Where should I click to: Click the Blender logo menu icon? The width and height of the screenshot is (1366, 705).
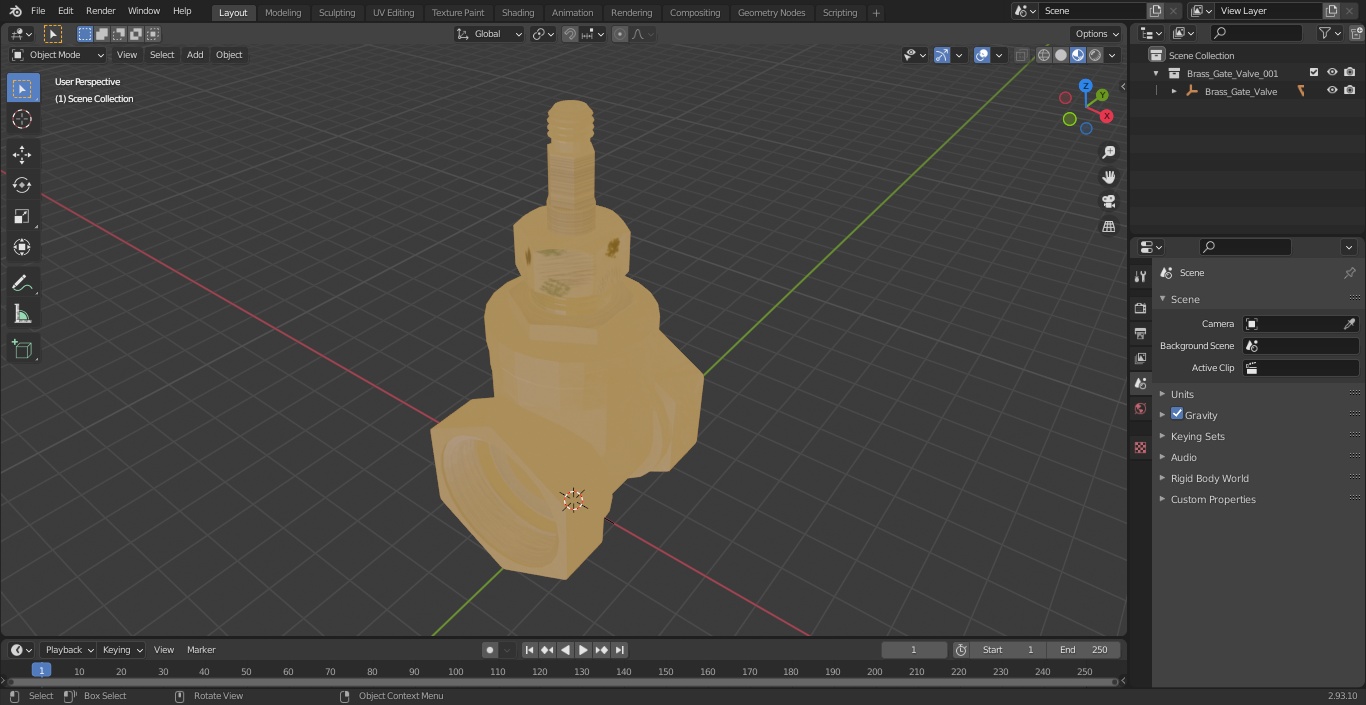pyautogui.click(x=15, y=11)
